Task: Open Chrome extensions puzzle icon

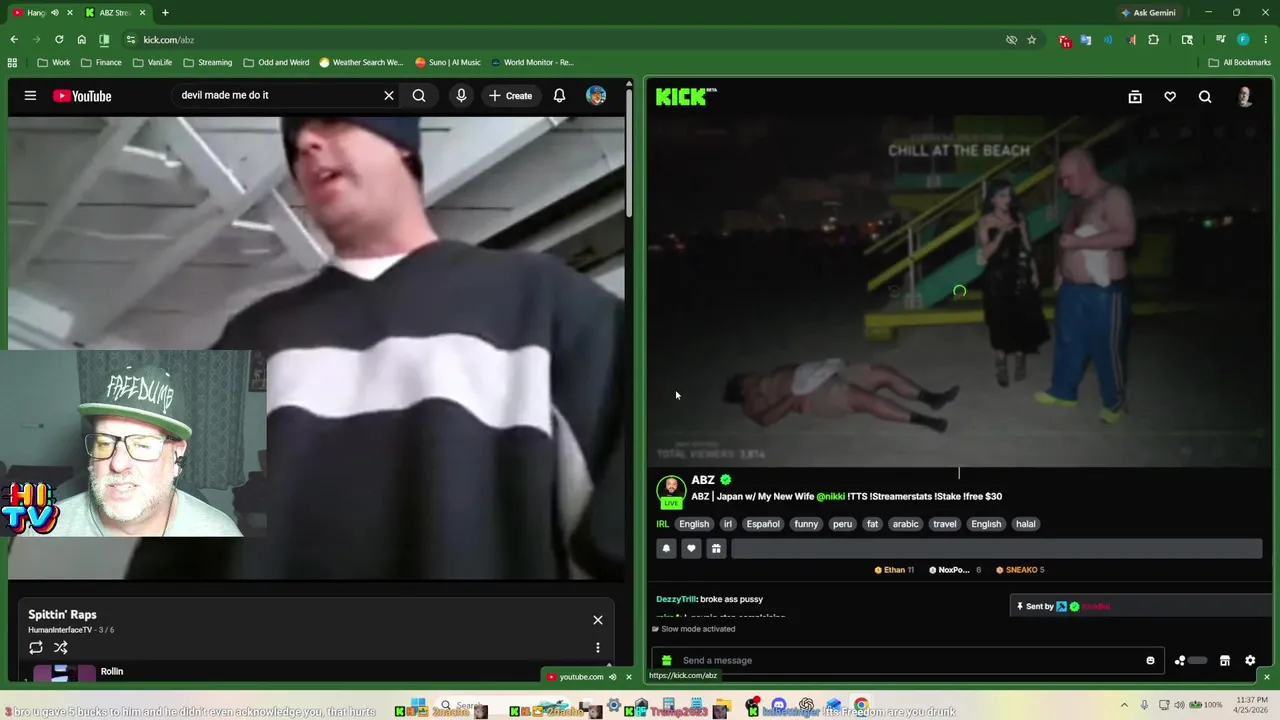Action: click(x=1153, y=40)
